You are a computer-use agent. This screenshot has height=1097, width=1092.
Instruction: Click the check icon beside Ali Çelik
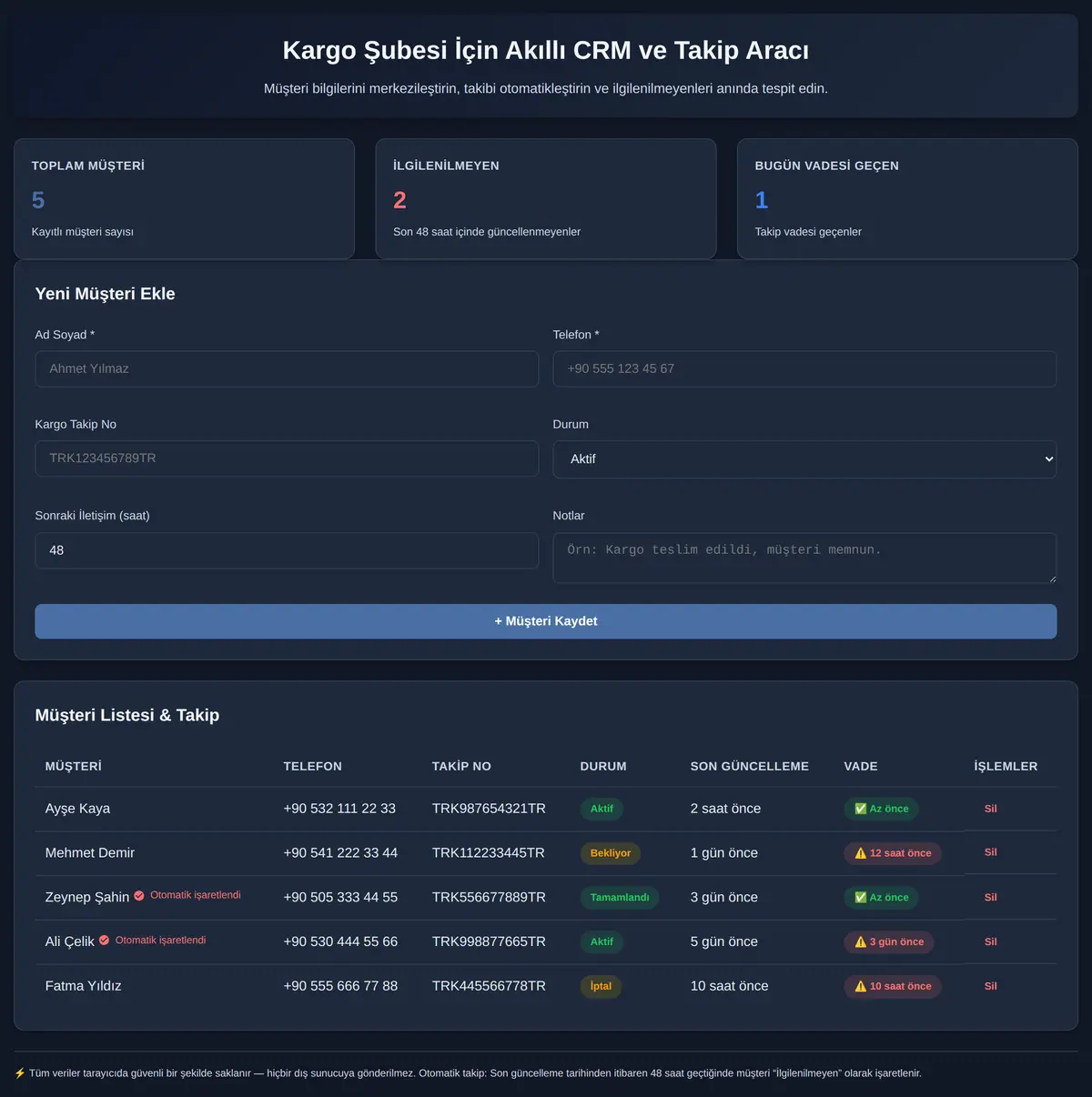104,941
